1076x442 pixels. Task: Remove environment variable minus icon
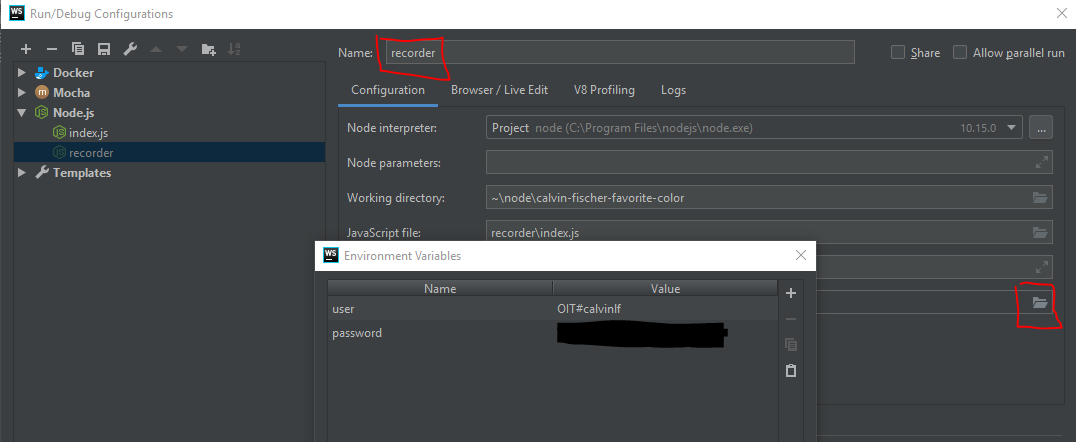coord(791,319)
